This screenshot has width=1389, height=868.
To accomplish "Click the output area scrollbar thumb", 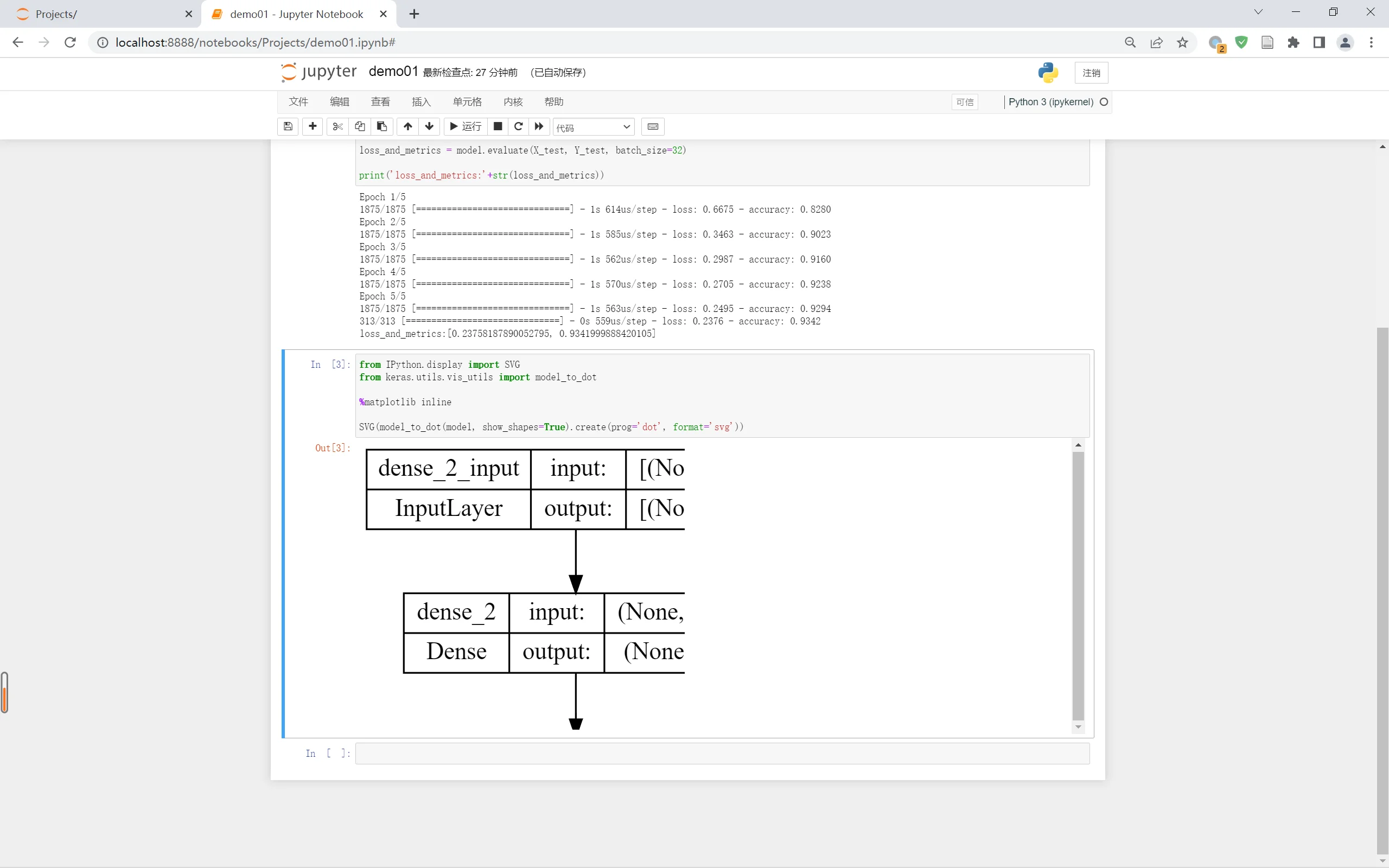I will pos(1078,584).
